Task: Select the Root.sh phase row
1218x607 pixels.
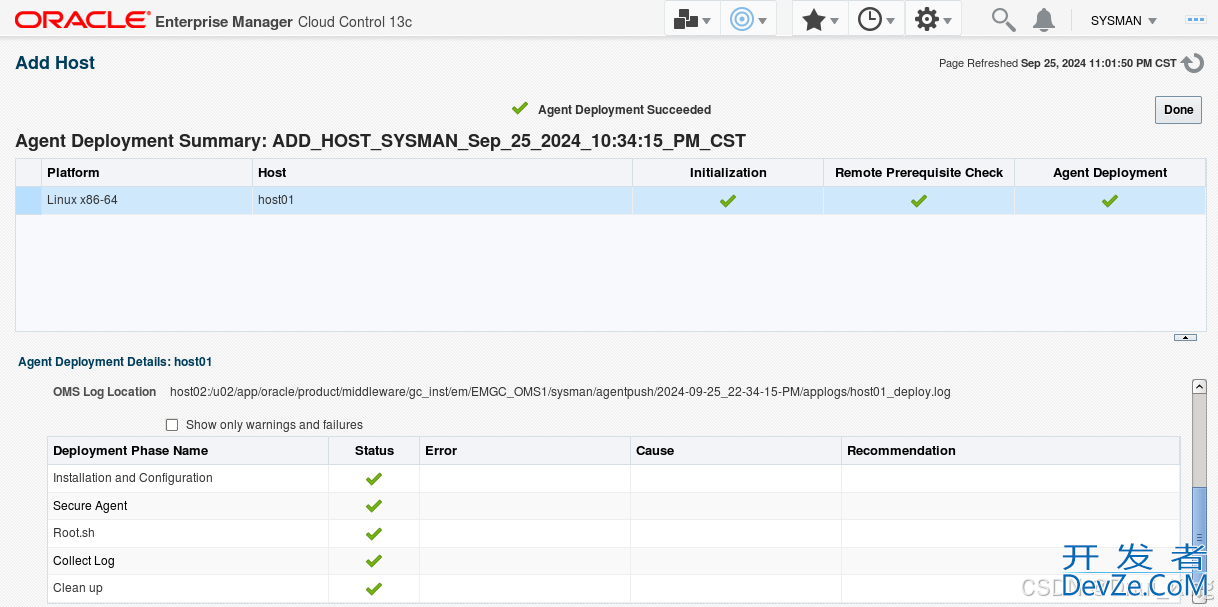Action: [x=614, y=533]
